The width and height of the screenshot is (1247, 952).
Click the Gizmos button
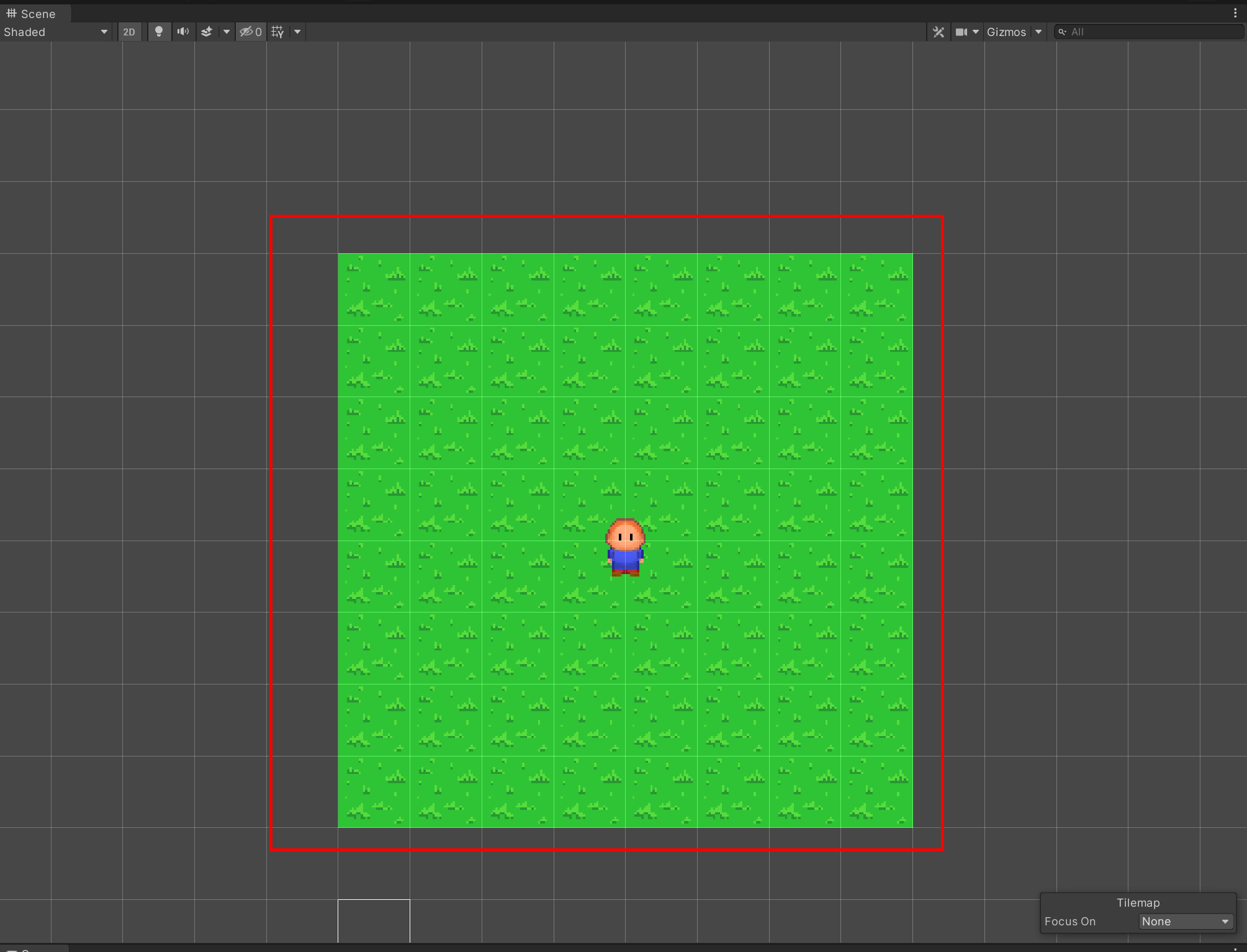(x=1006, y=32)
